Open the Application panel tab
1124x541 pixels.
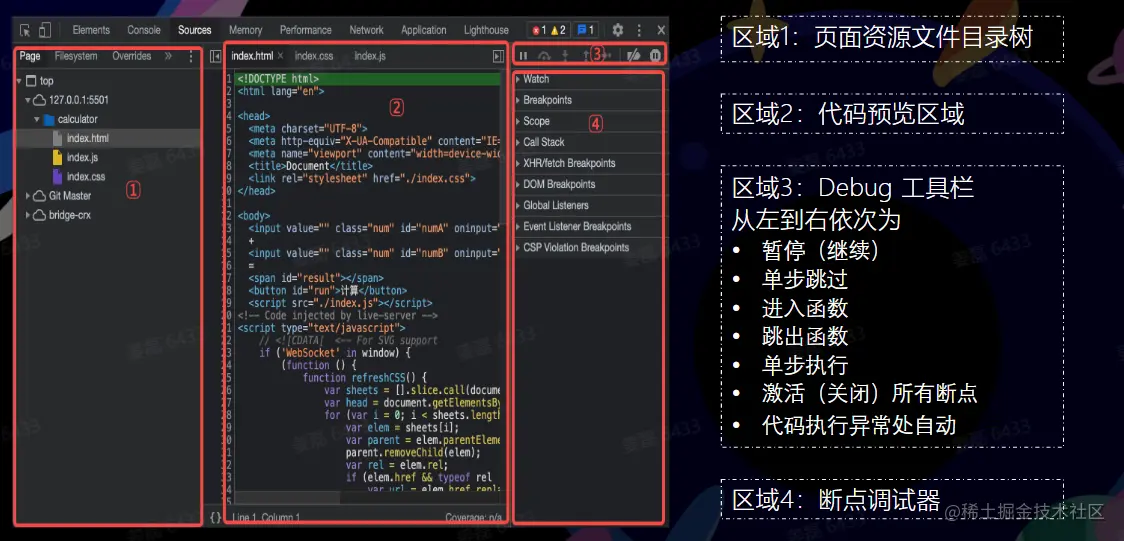click(x=424, y=30)
